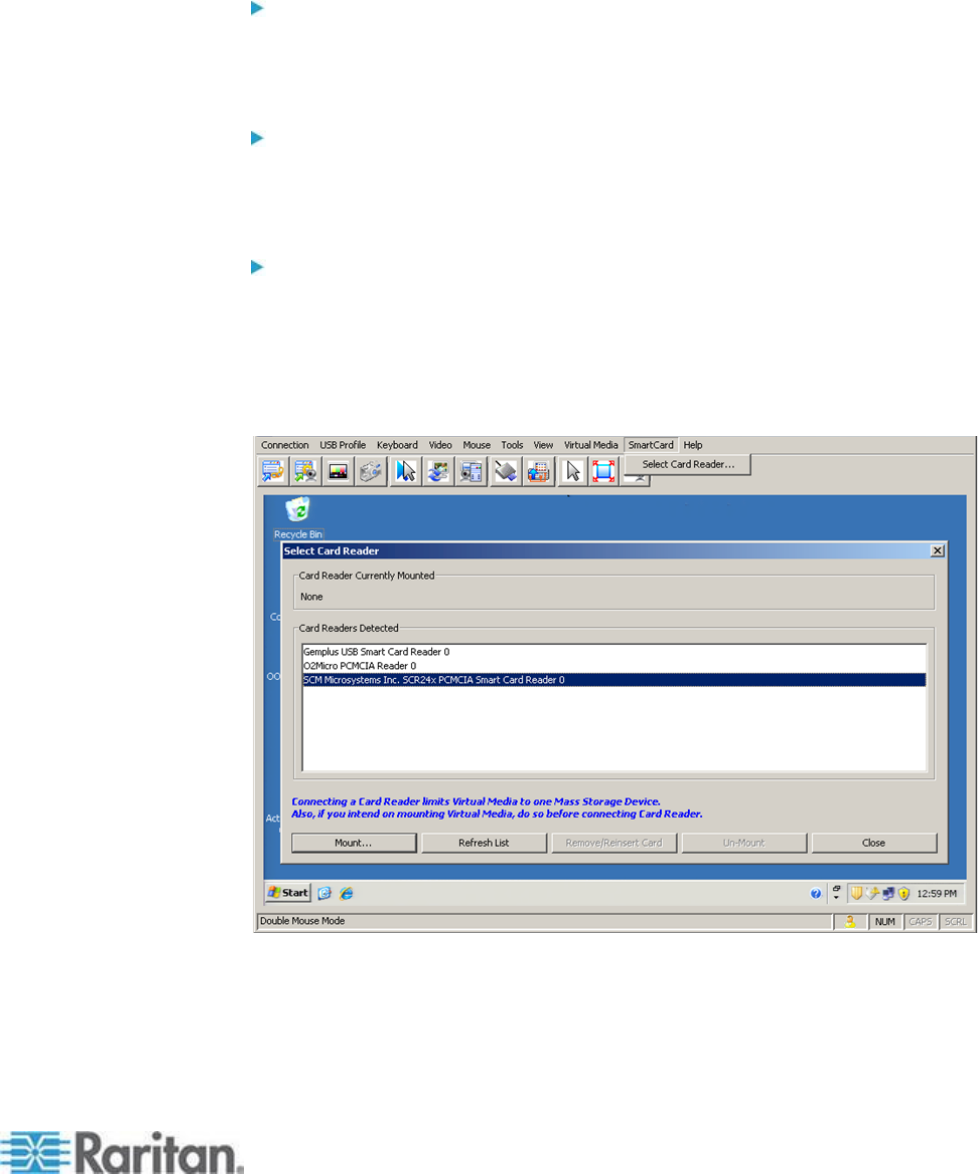
Task: Select Gemplus USB Smart Card Reader 0
Action: point(614,652)
